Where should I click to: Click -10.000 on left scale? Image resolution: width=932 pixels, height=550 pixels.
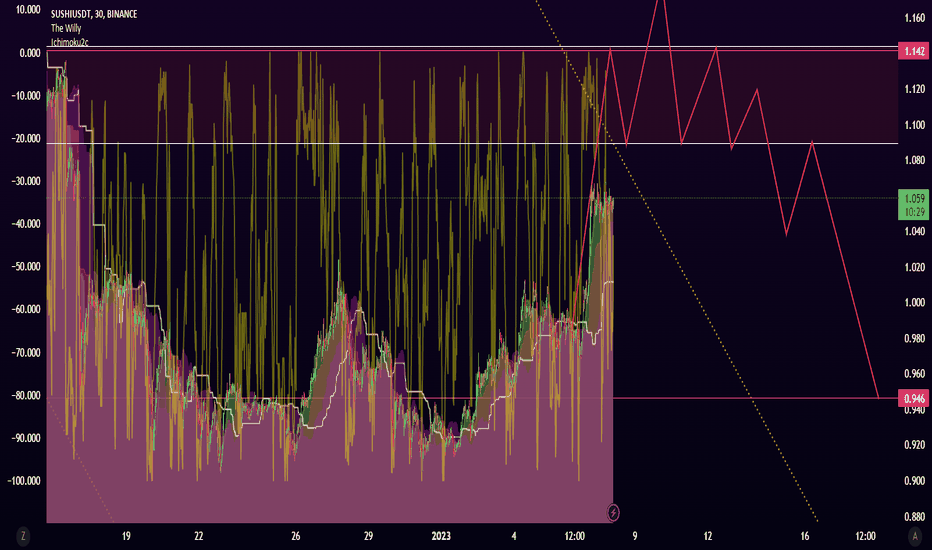tap(26, 96)
